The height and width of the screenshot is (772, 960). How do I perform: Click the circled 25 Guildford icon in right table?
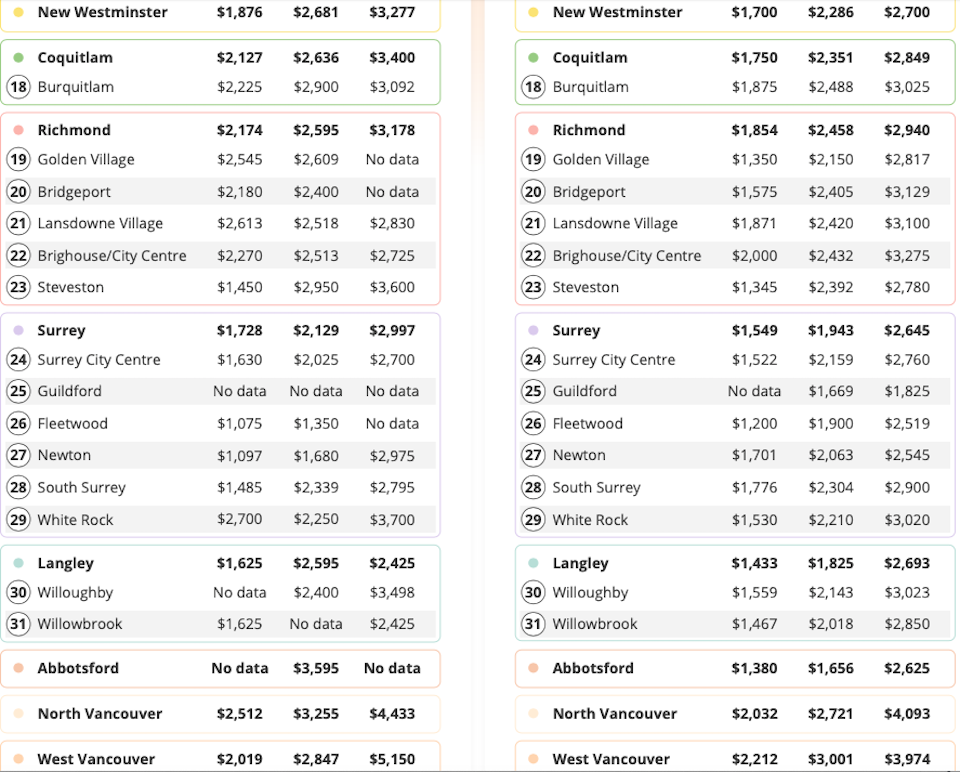point(533,391)
